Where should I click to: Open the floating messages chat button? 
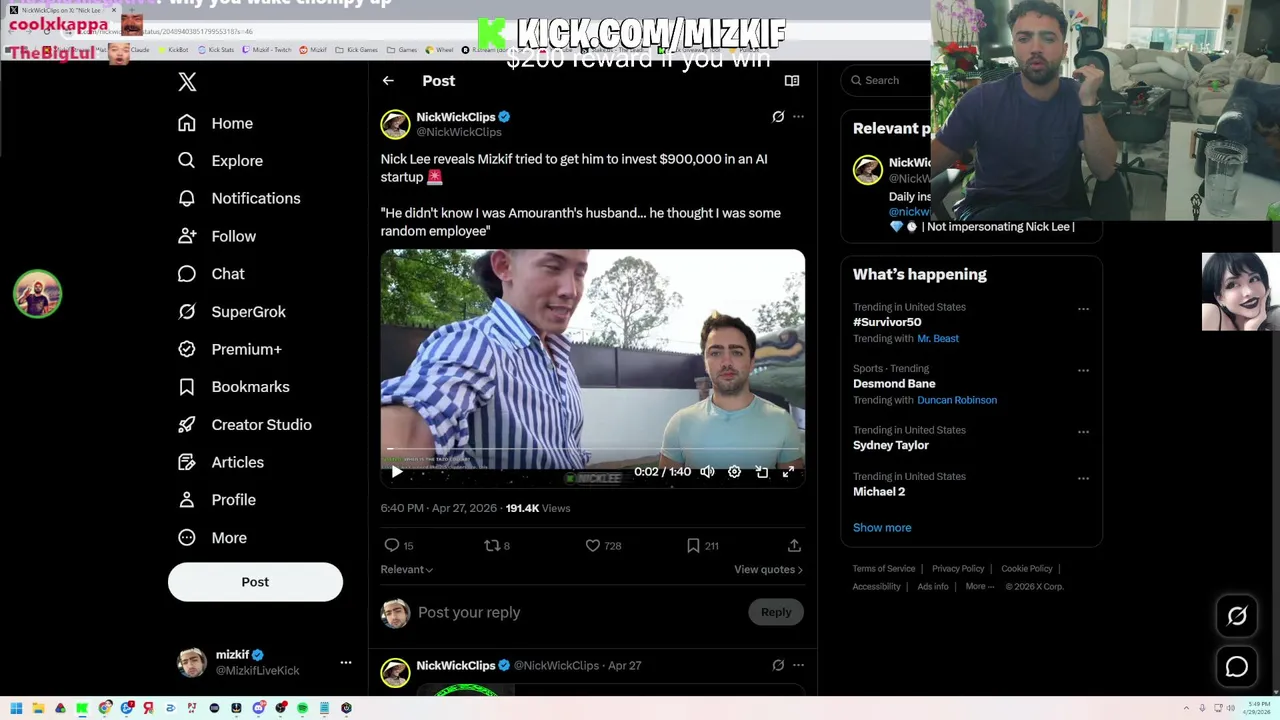1237,667
